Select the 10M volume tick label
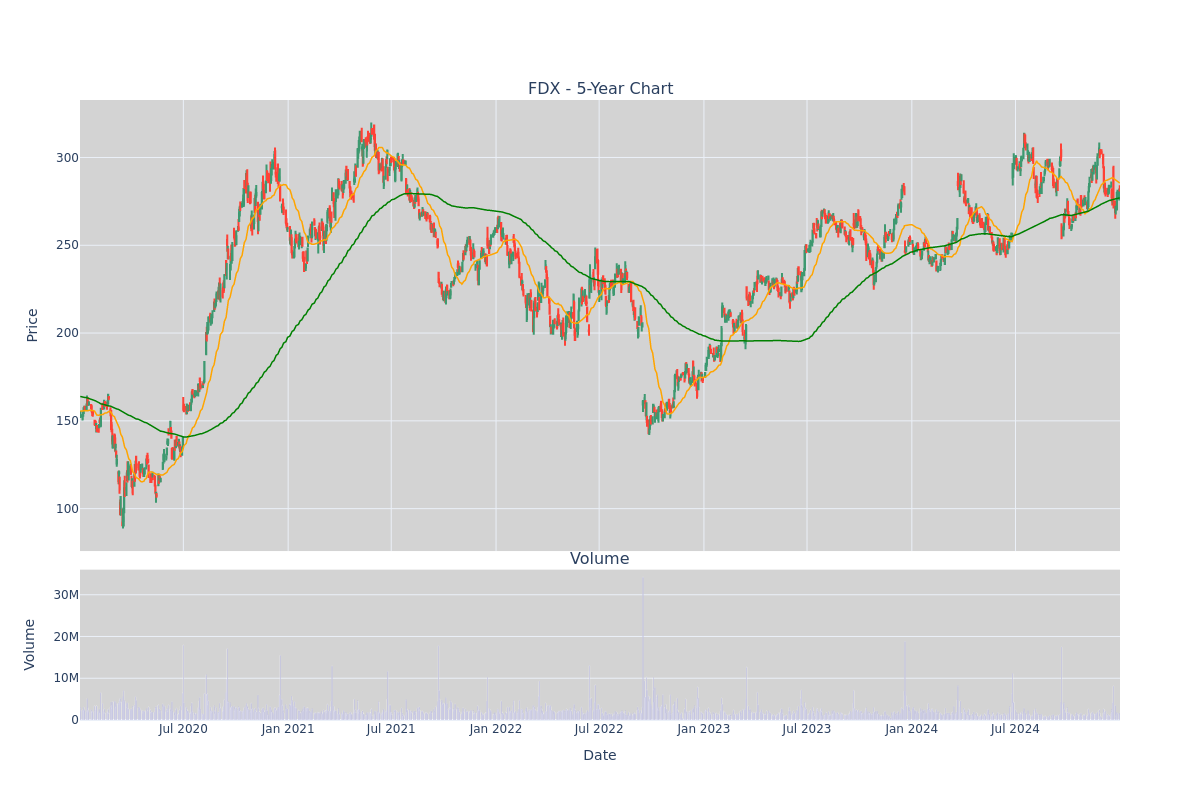Image resolution: width=1200 pixels, height=800 pixels. (66, 678)
